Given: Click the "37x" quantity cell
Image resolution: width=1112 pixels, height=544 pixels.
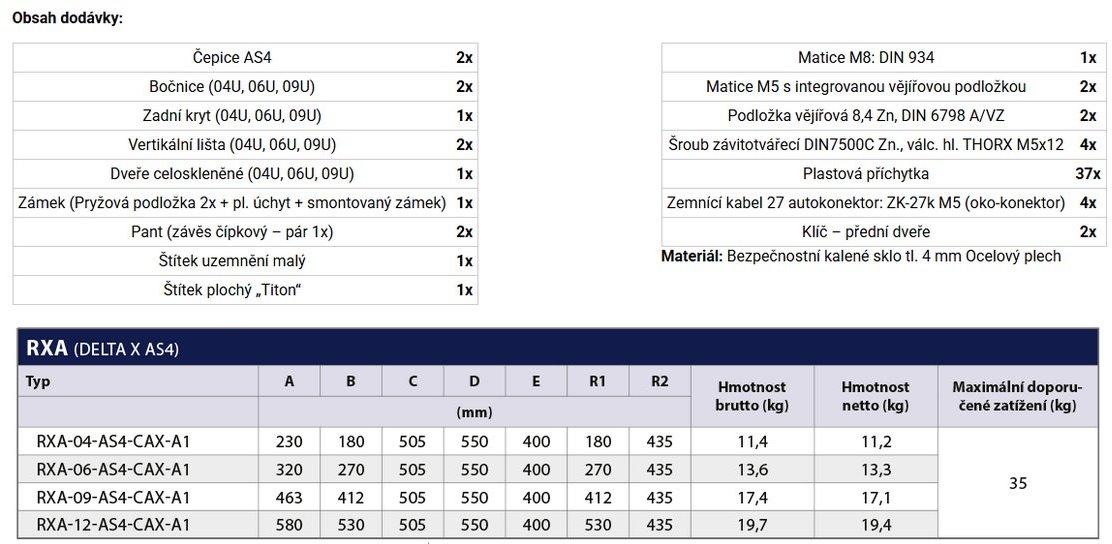Looking at the screenshot, I should [1088, 174].
